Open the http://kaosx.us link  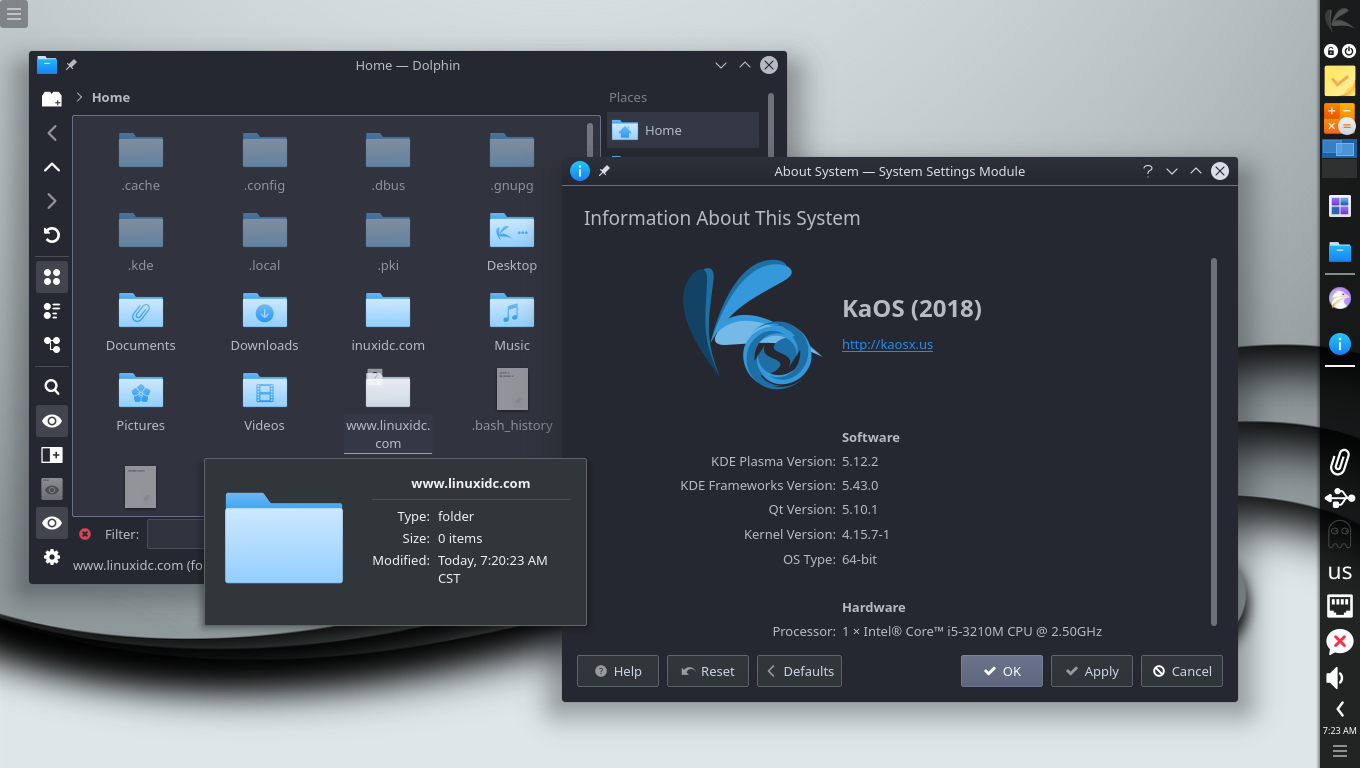[887, 344]
